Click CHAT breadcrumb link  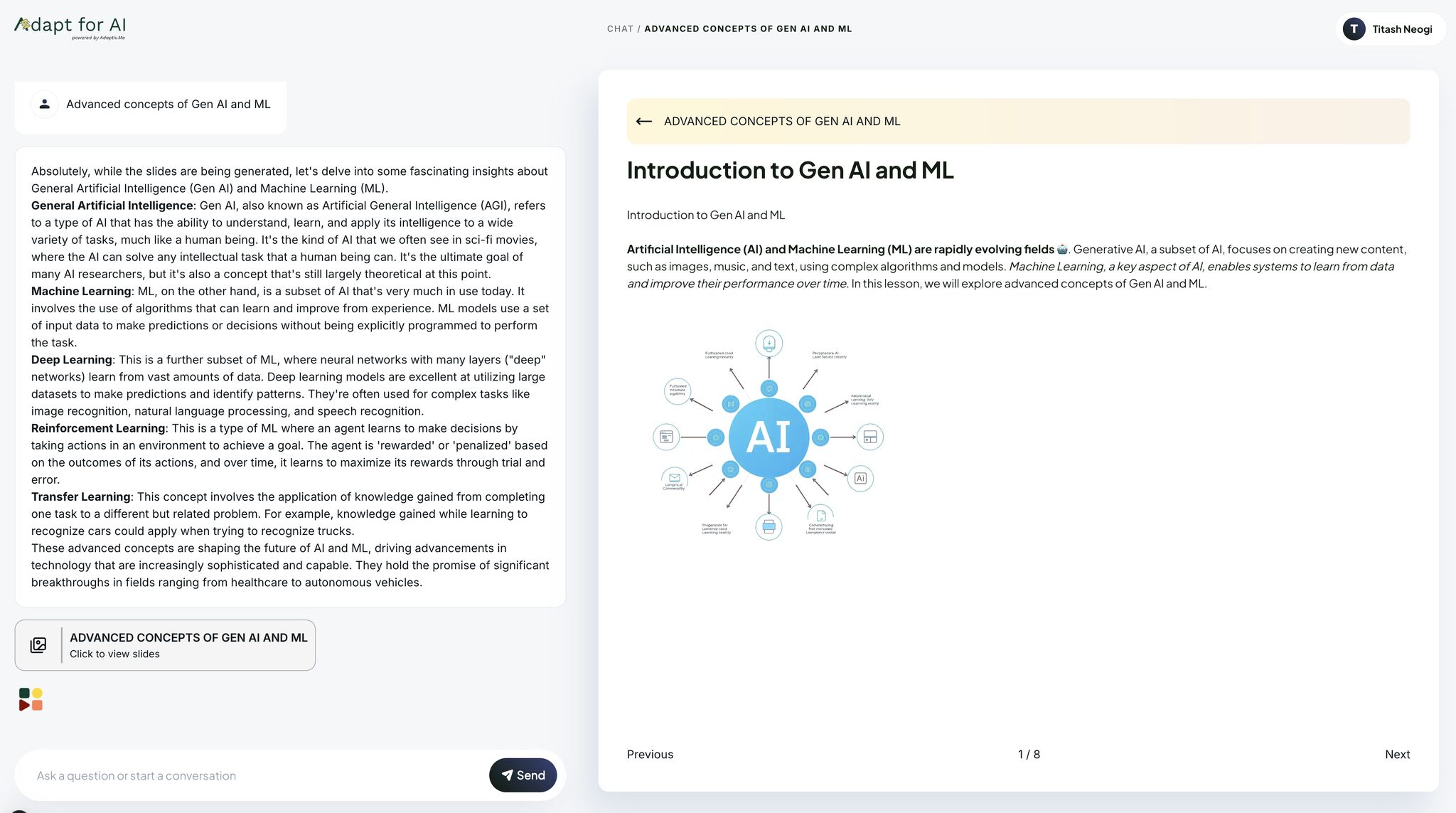pyautogui.click(x=620, y=29)
